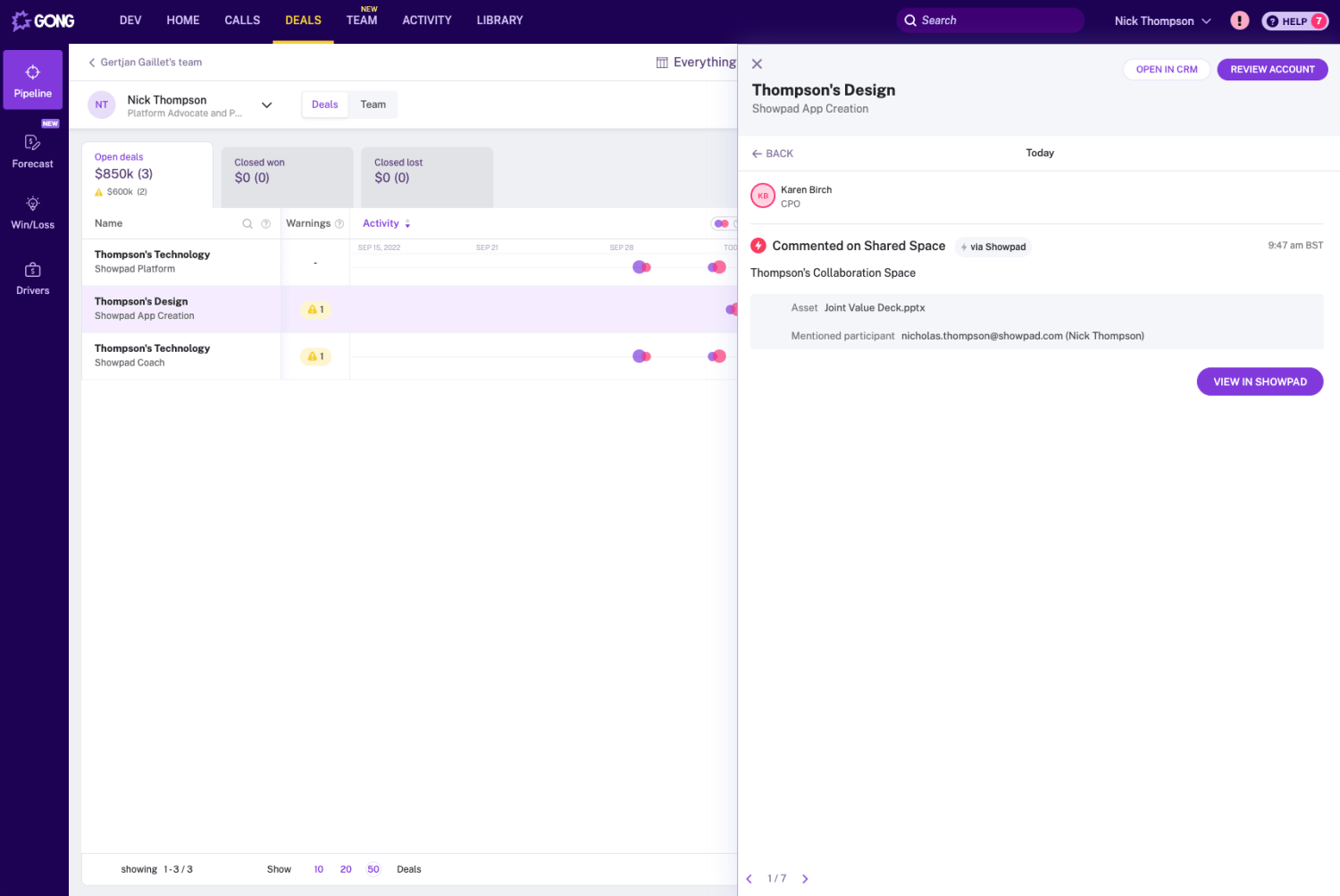Screen dimensions: 1340x896
Task: Show 10 deals per page
Action: click(319, 869)
